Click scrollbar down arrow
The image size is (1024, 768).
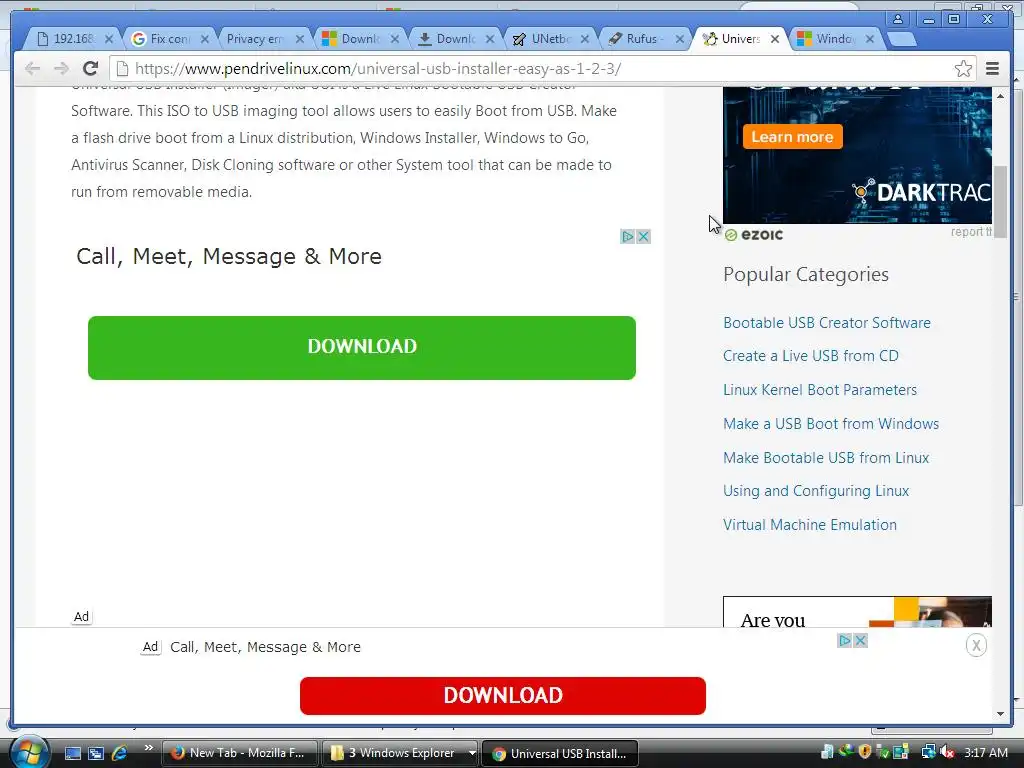1000,714
